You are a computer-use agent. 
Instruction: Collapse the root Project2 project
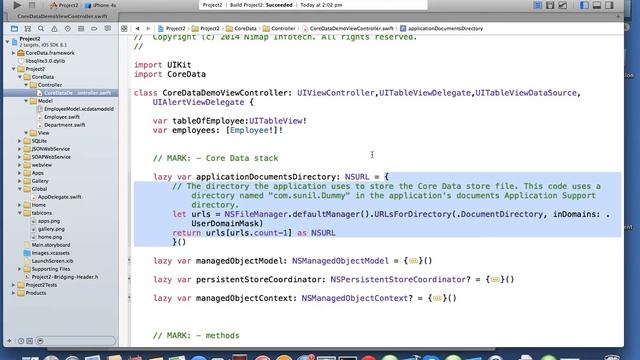pos(7,41)
